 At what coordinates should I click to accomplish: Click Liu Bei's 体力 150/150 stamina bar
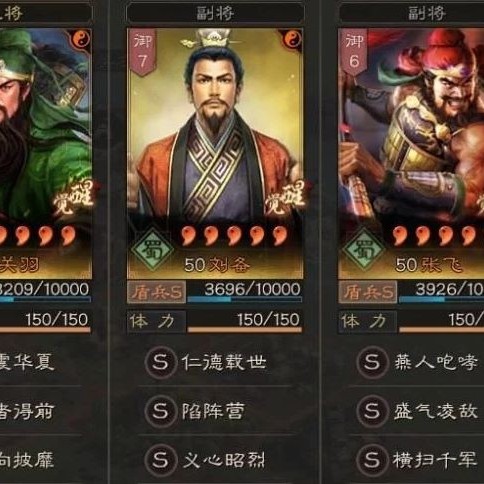click(x=215, y=322)
